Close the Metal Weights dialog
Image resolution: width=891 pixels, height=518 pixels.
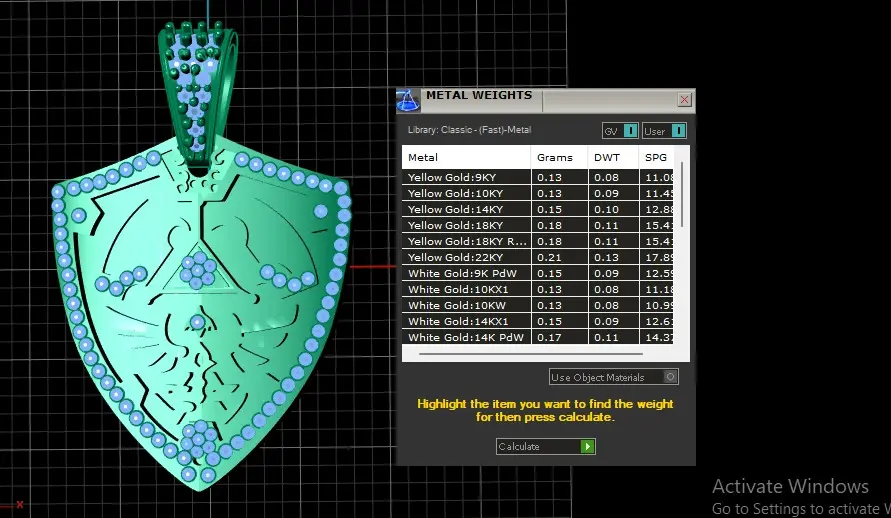(684, 100)
